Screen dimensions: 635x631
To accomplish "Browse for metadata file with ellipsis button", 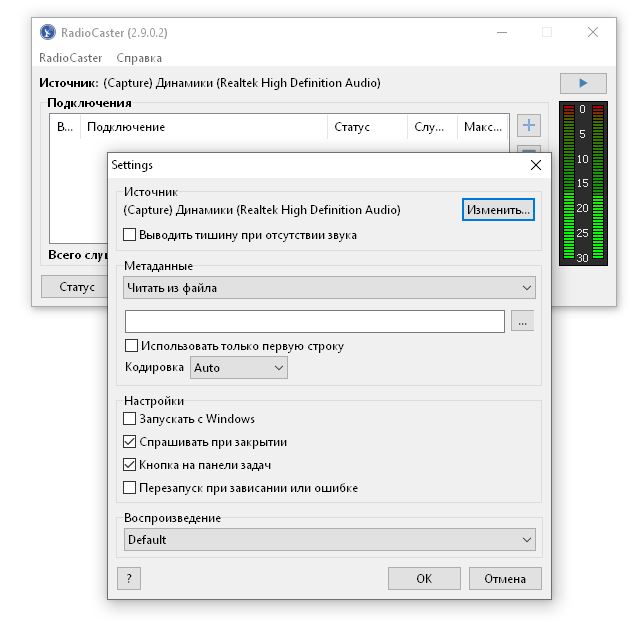I will point(522,321).
